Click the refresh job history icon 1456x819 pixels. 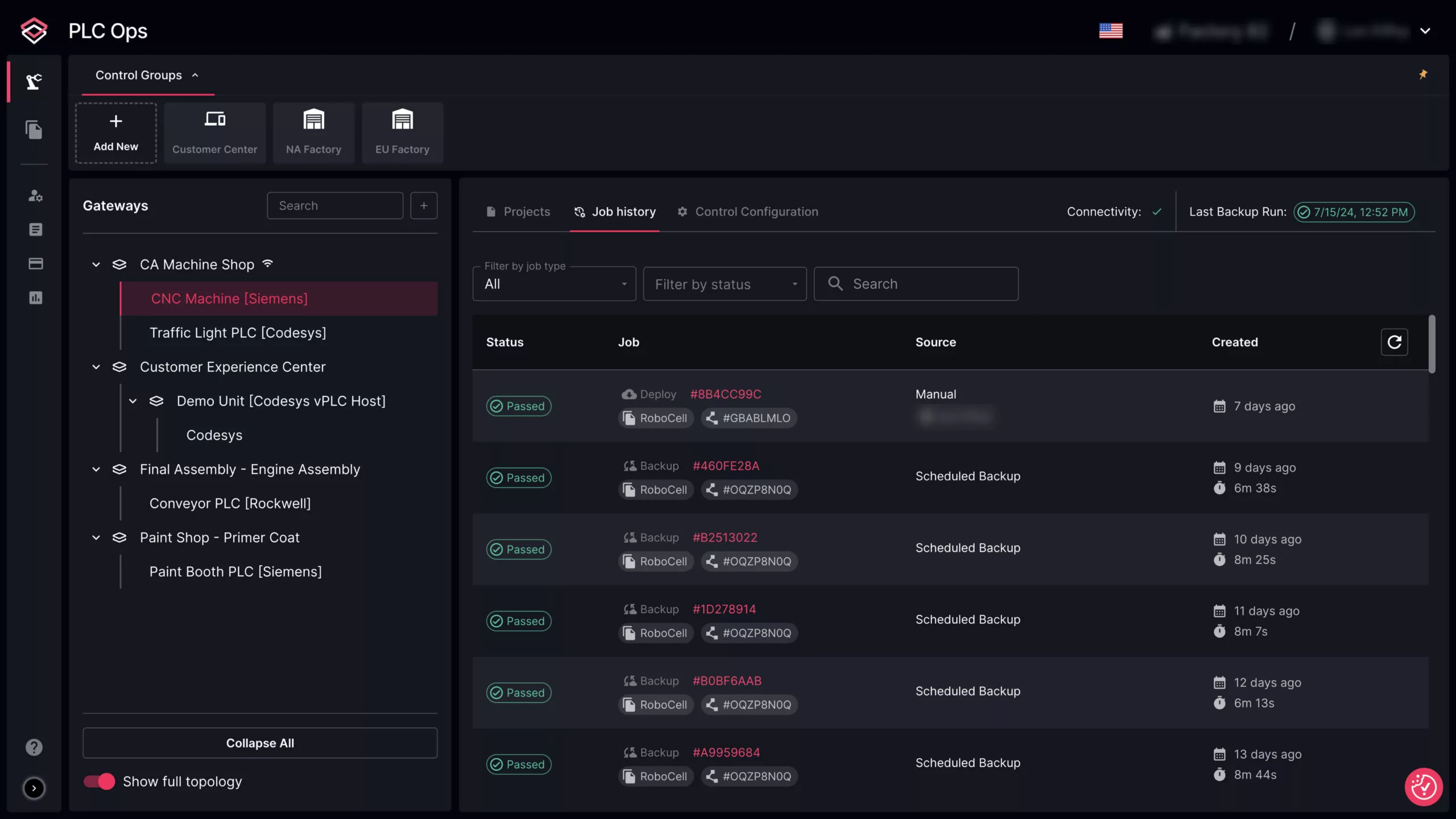(x=1394, y=342)
